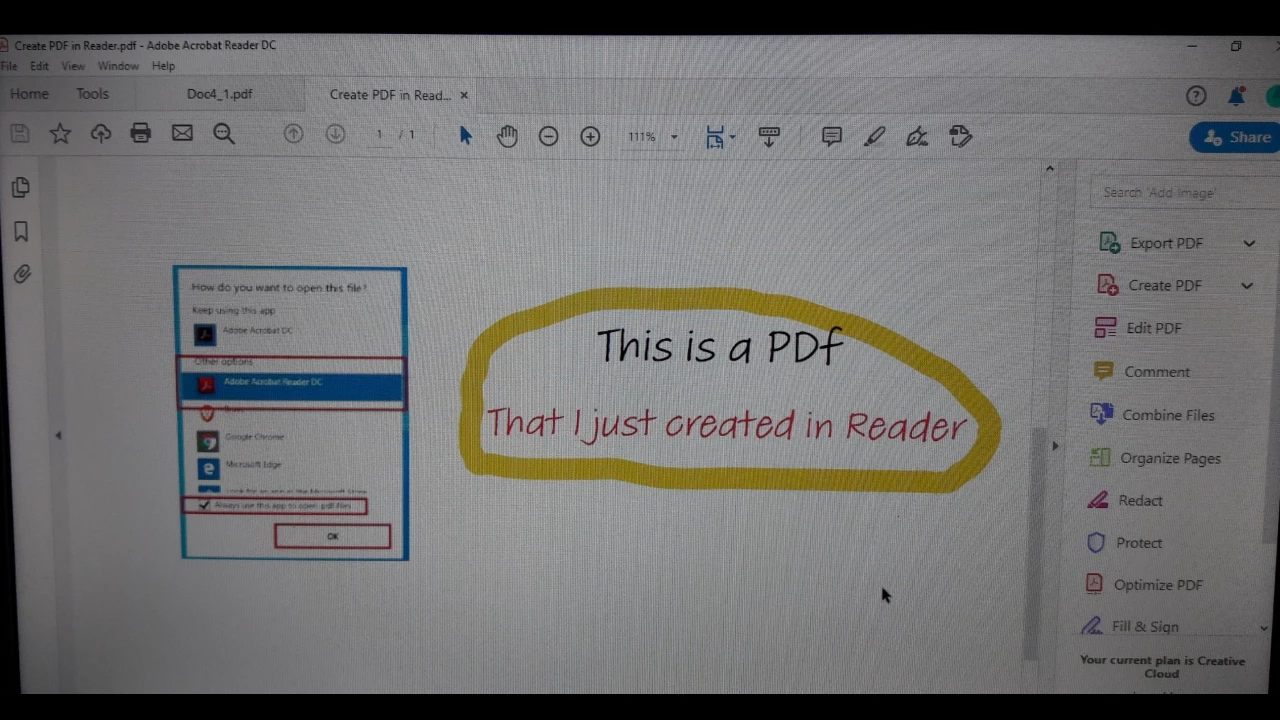Add a sticky note comment
1280x720 pixels.
(x=832, y=137)
